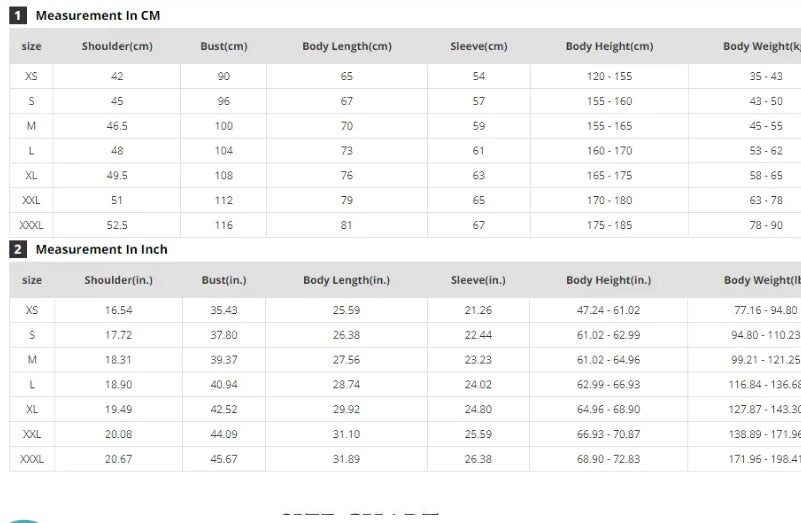Click the 68.90 - 72.83 height cell
801x523 pixels.
pos(608,459)
